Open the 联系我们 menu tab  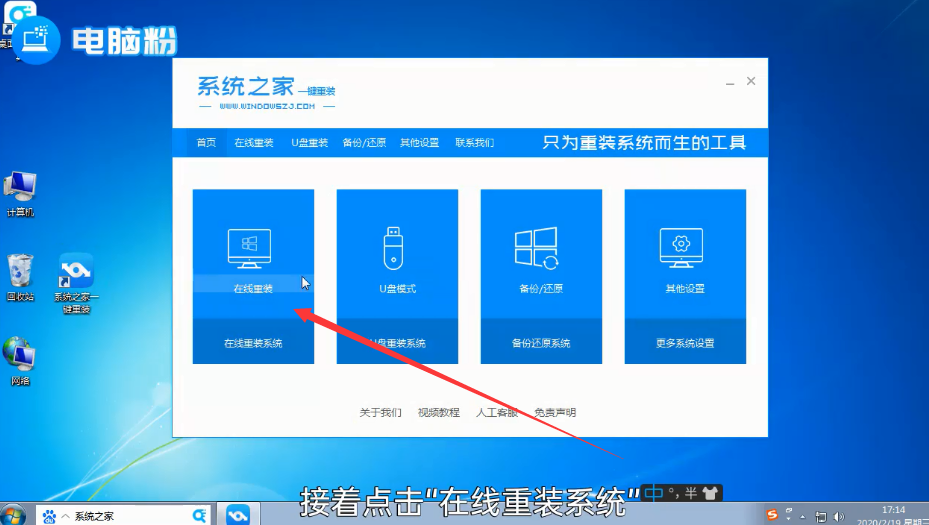475,142
